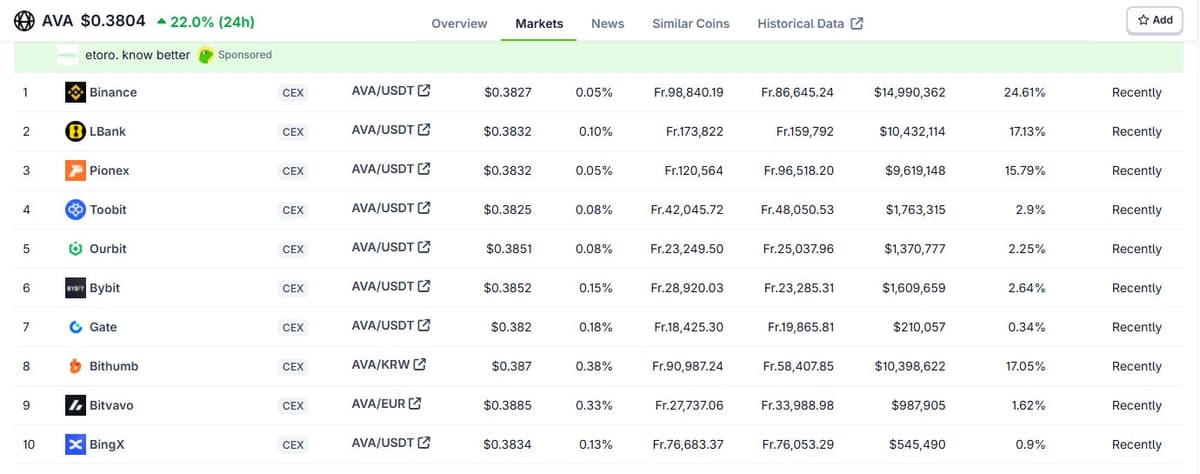Click external link icon beside AVA/KRW pair

click(x=419, y=364)
